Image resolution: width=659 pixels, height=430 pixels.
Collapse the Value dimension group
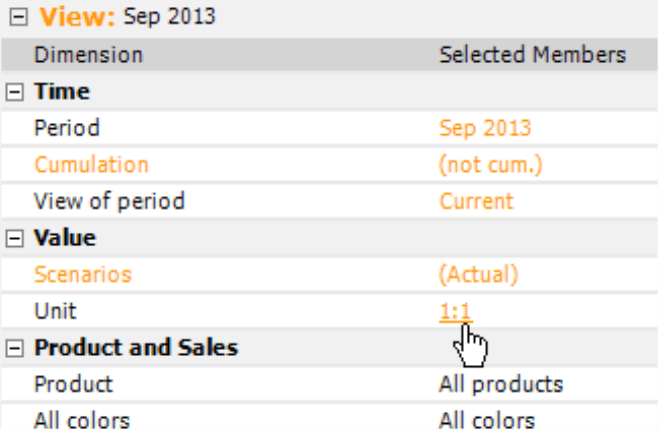click(x=15, y=238)
